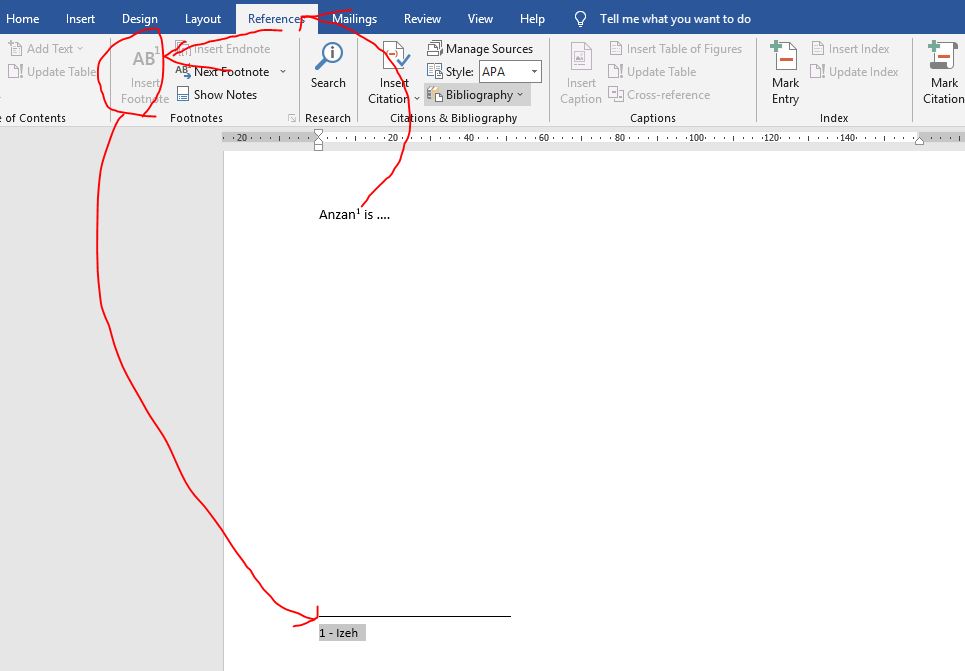Open the Layout ribbon tab
Screen dimensions: 965x671
point(203,19)
